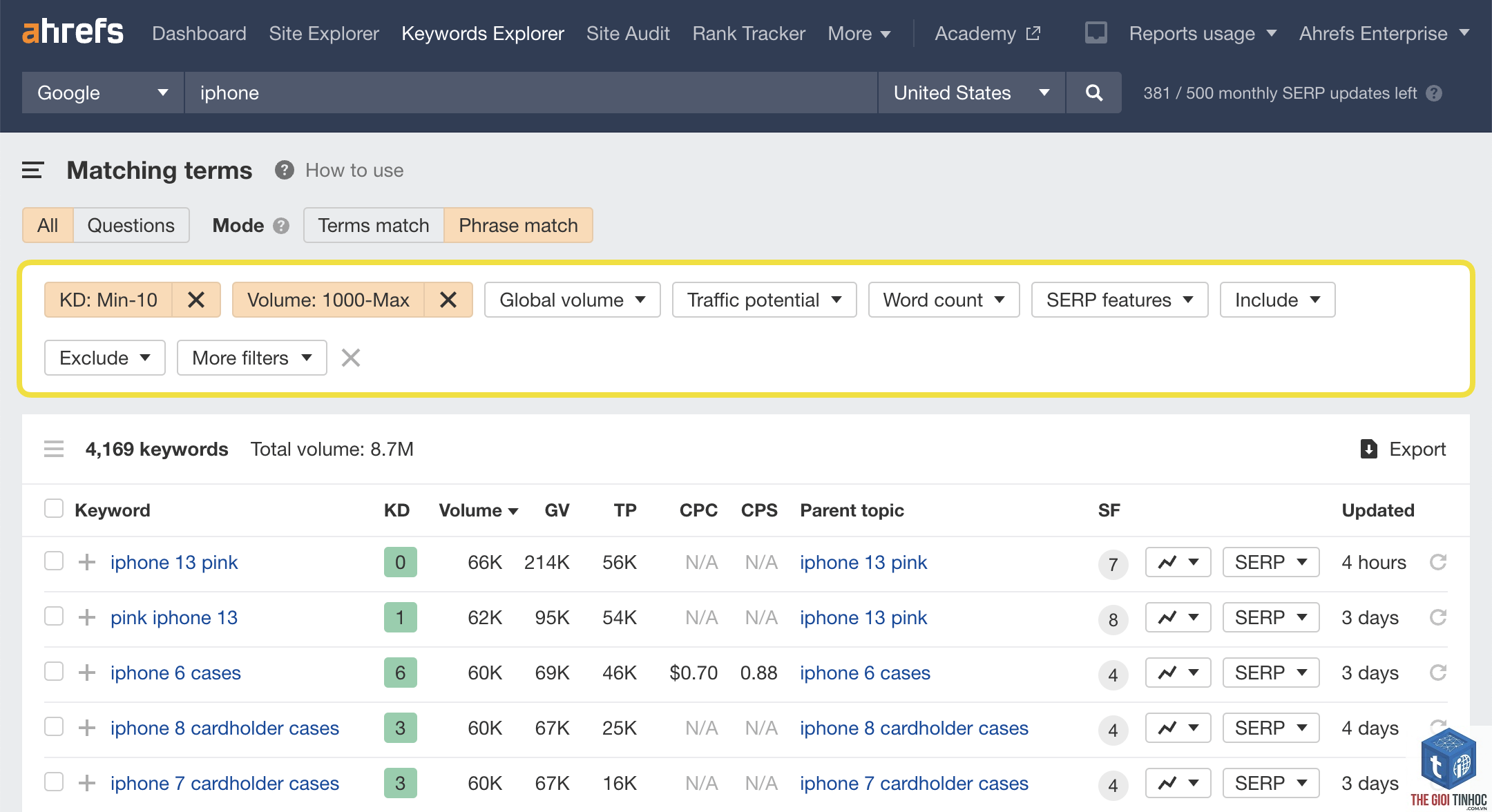1492x812 pixels.
Task: Clear all filters with gray X
Action: (351, 358)
